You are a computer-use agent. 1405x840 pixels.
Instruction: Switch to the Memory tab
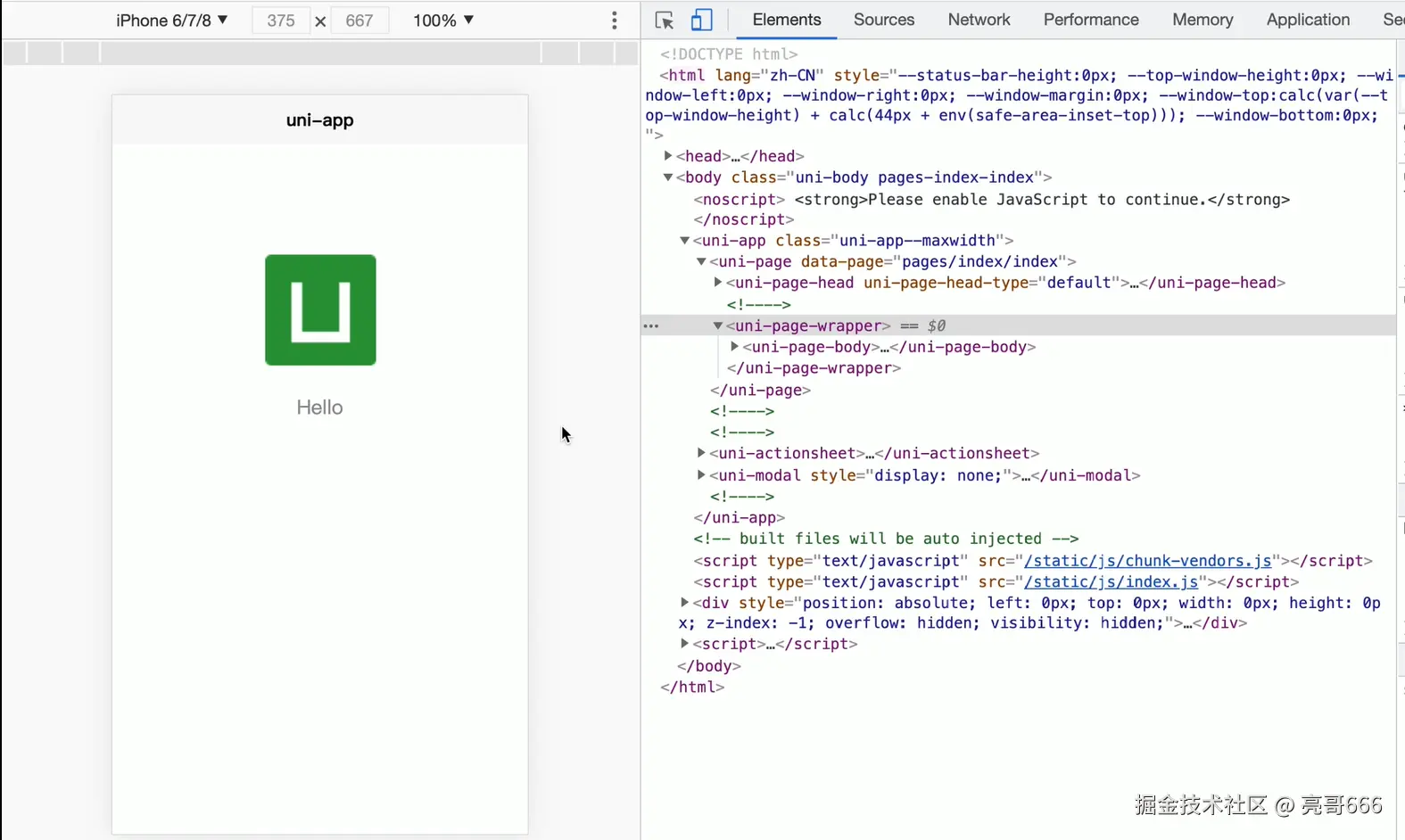click(1203, 20)
